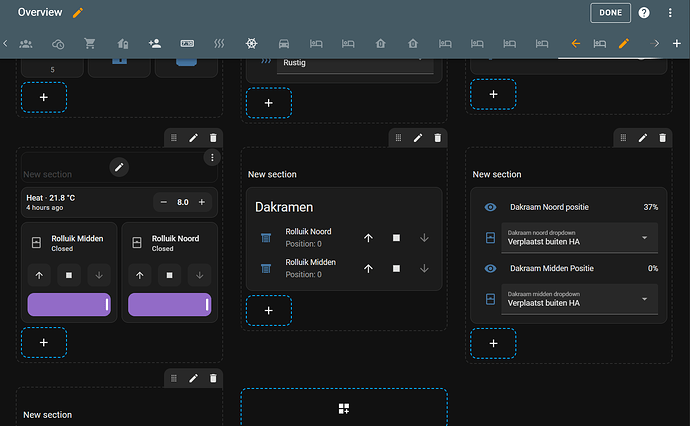Open the ship wheel view tab
Image resolution: width=690 pixels, height=426 pixels.
point(251,43)
